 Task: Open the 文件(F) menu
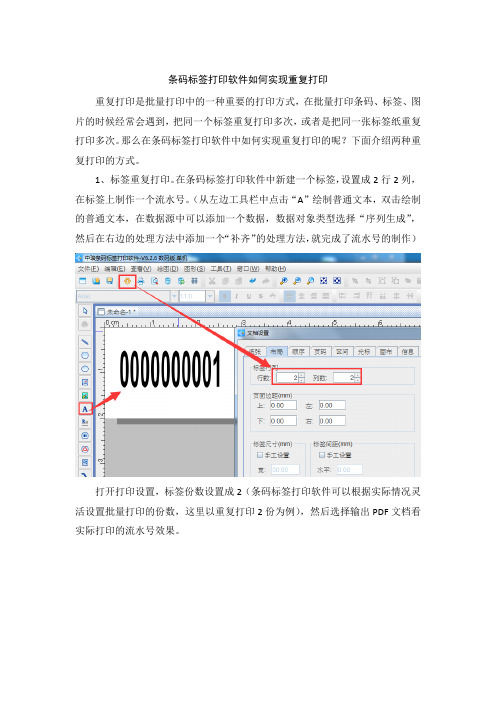[x=88, y=269]
